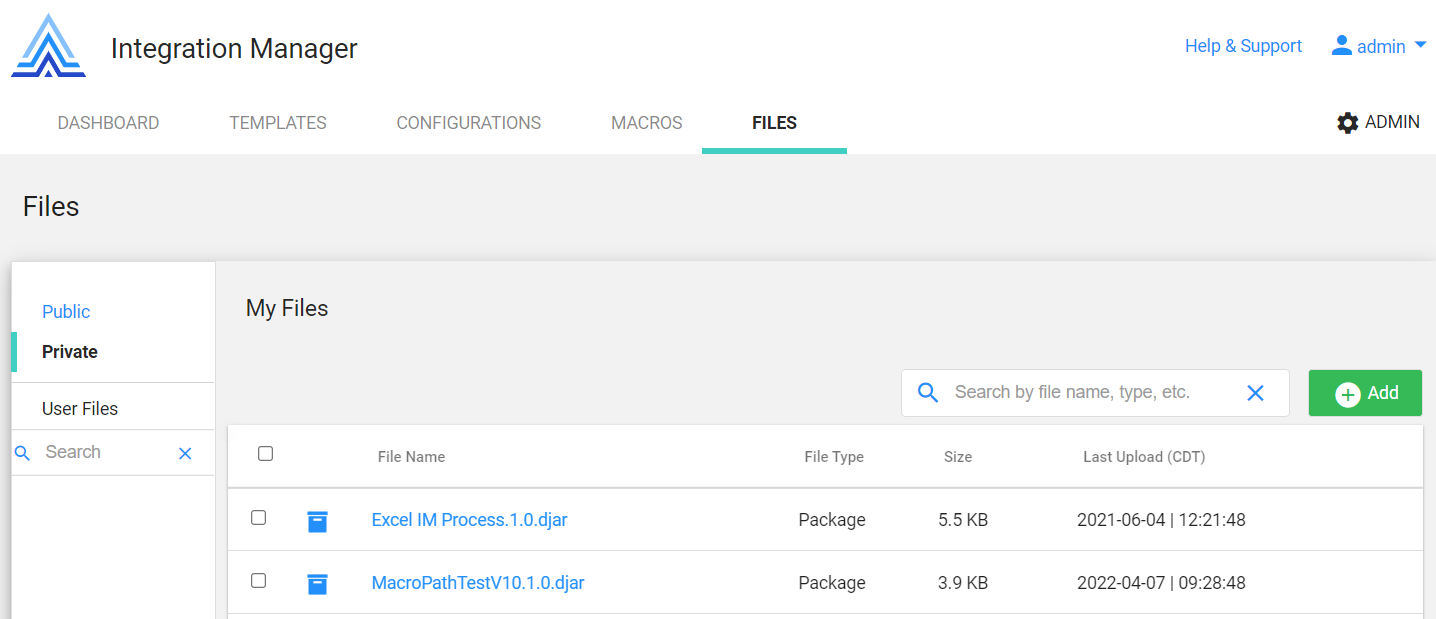Viewport: 1436px width, 619px height.
Task: Click the Integration Manager logo
Action: [x=48, y=46]
